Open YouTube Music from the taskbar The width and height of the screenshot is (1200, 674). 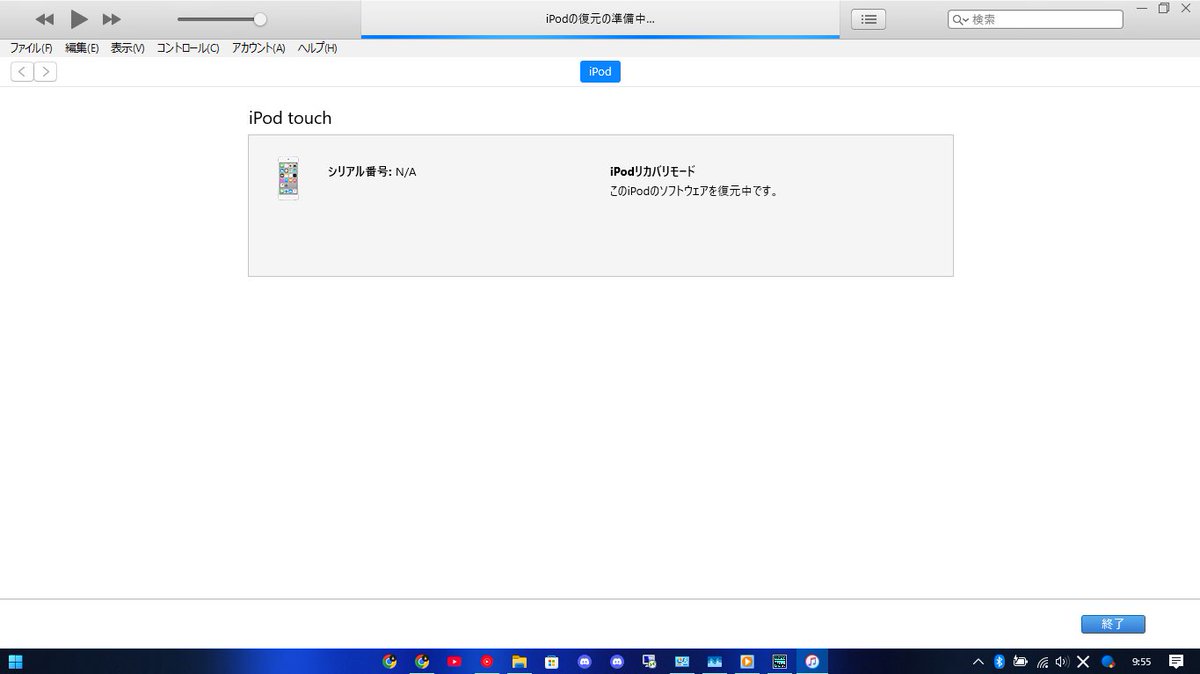[x=487, y=661]
